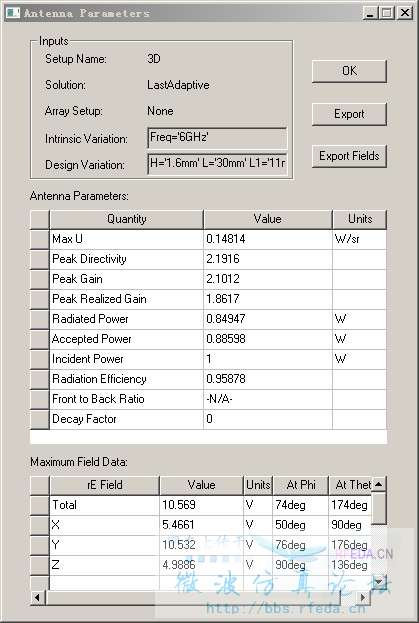This screenshot has height=623, width=419.
Task: Click the field data scroll down arrow
Action: pos(379,582)
